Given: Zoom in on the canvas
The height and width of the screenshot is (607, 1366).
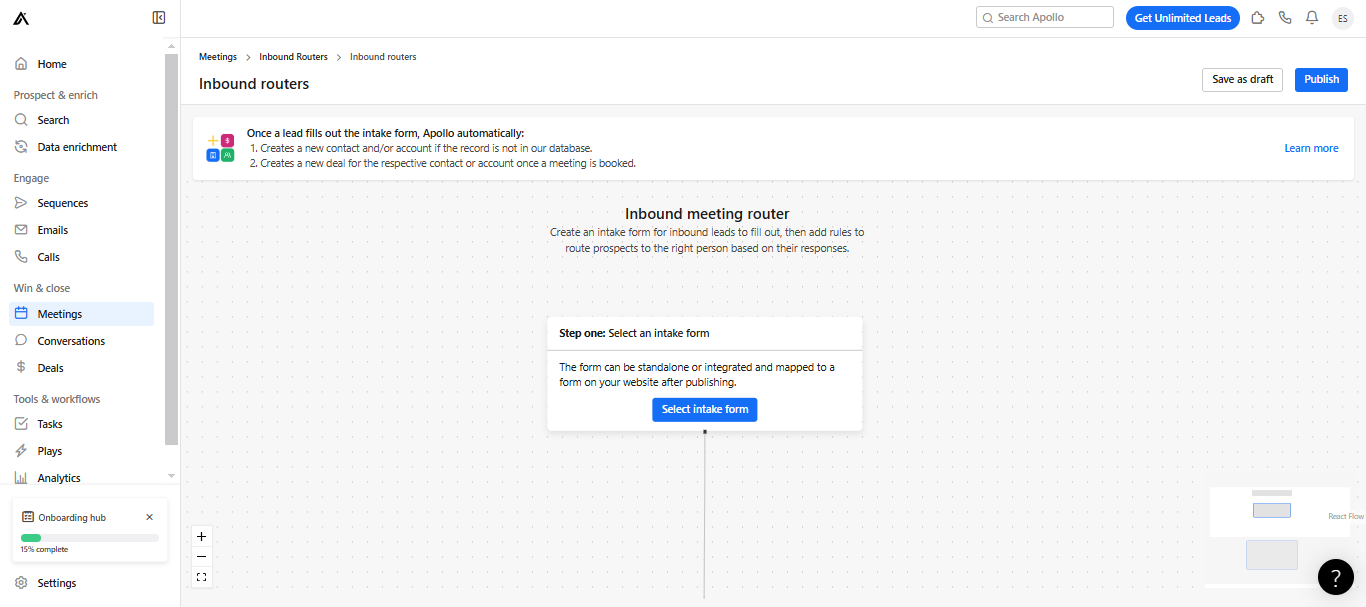Looking at the screenshot, I should pyautogui.click(x=202, y=536).
